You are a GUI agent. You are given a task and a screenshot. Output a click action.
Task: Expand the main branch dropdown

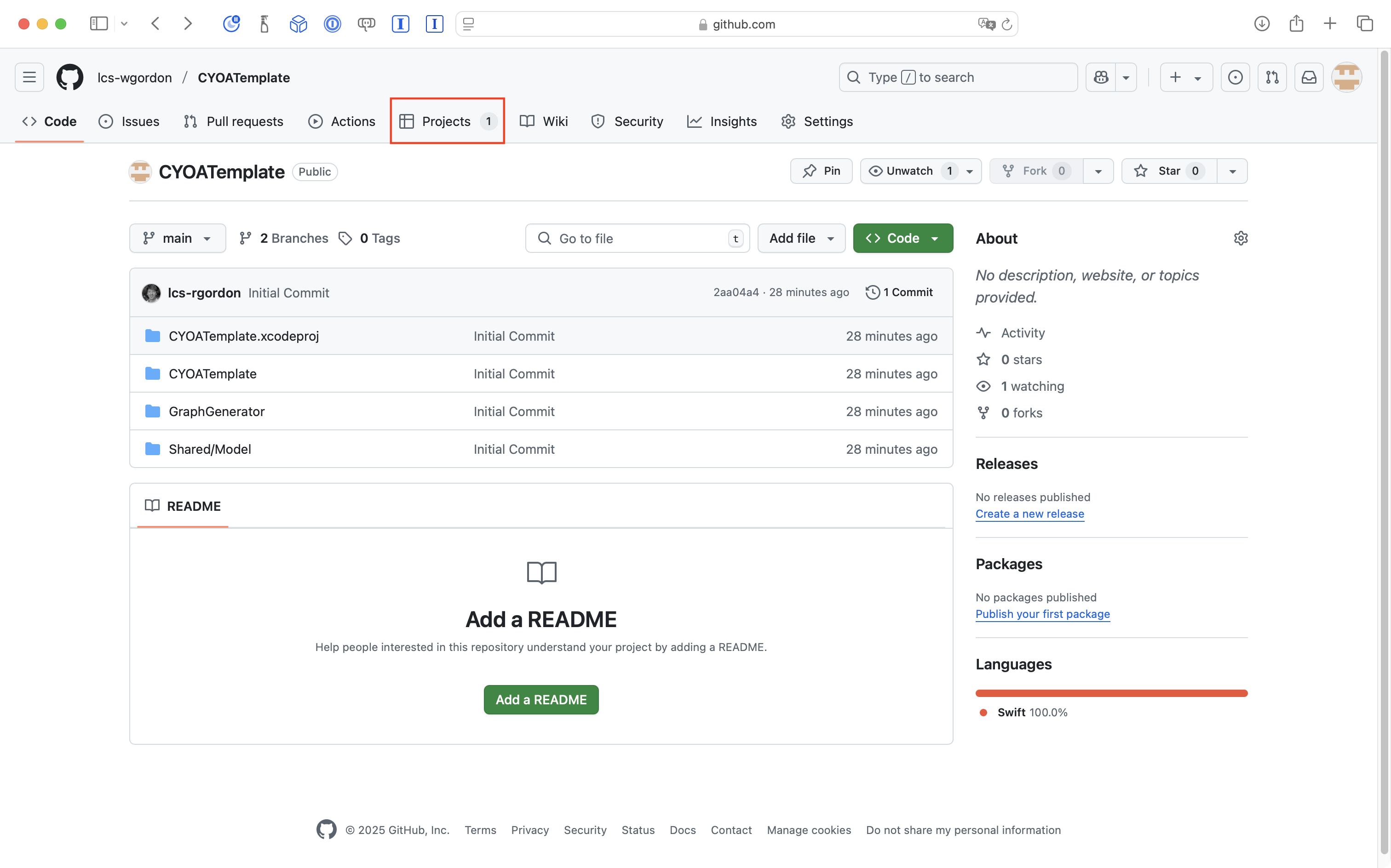click(177, 238)
